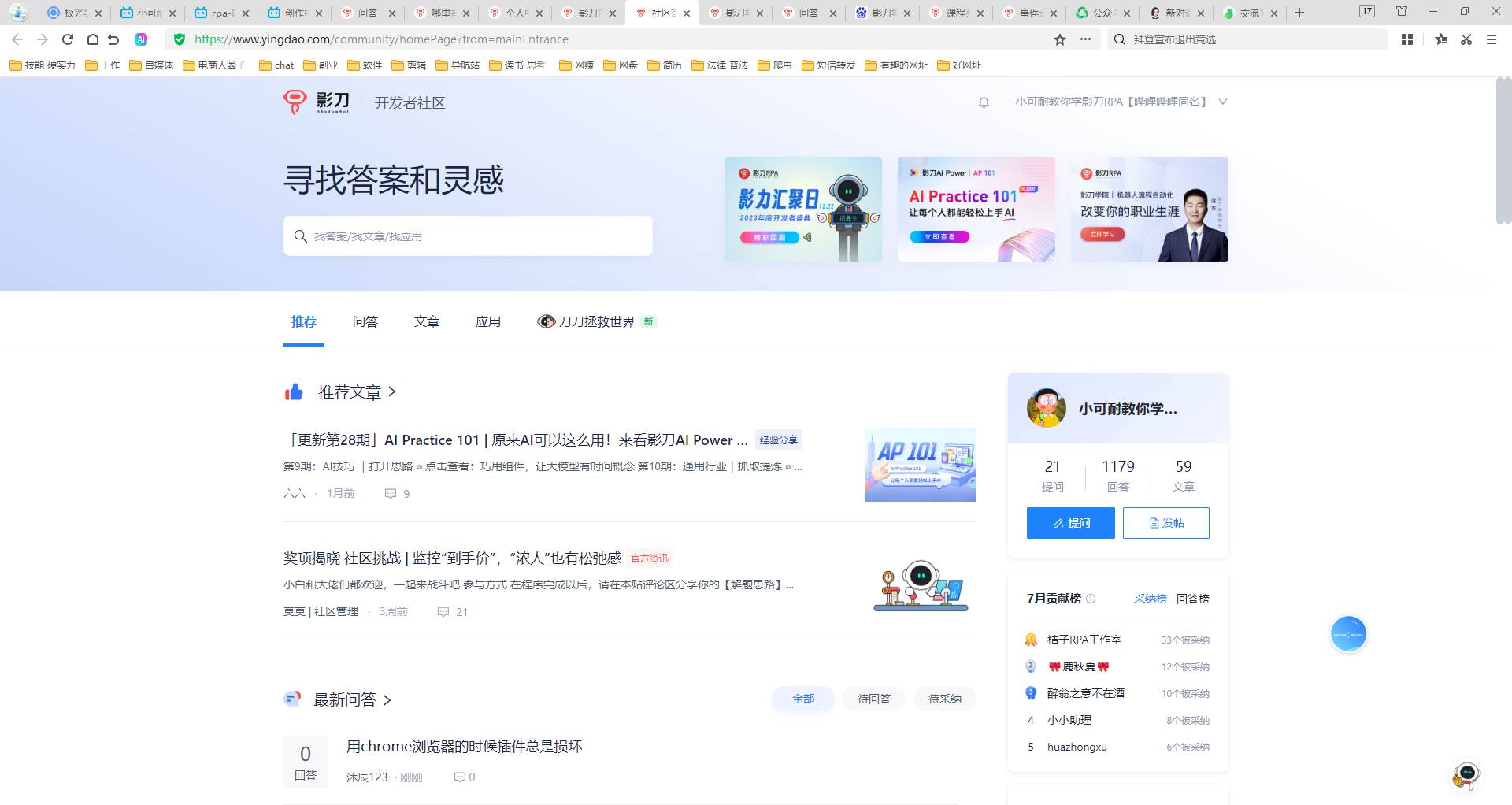The height and width of the screenshot is (805, 1512).
Task: Switch to the 问答 tab
Action: click(x=365, y=321)
